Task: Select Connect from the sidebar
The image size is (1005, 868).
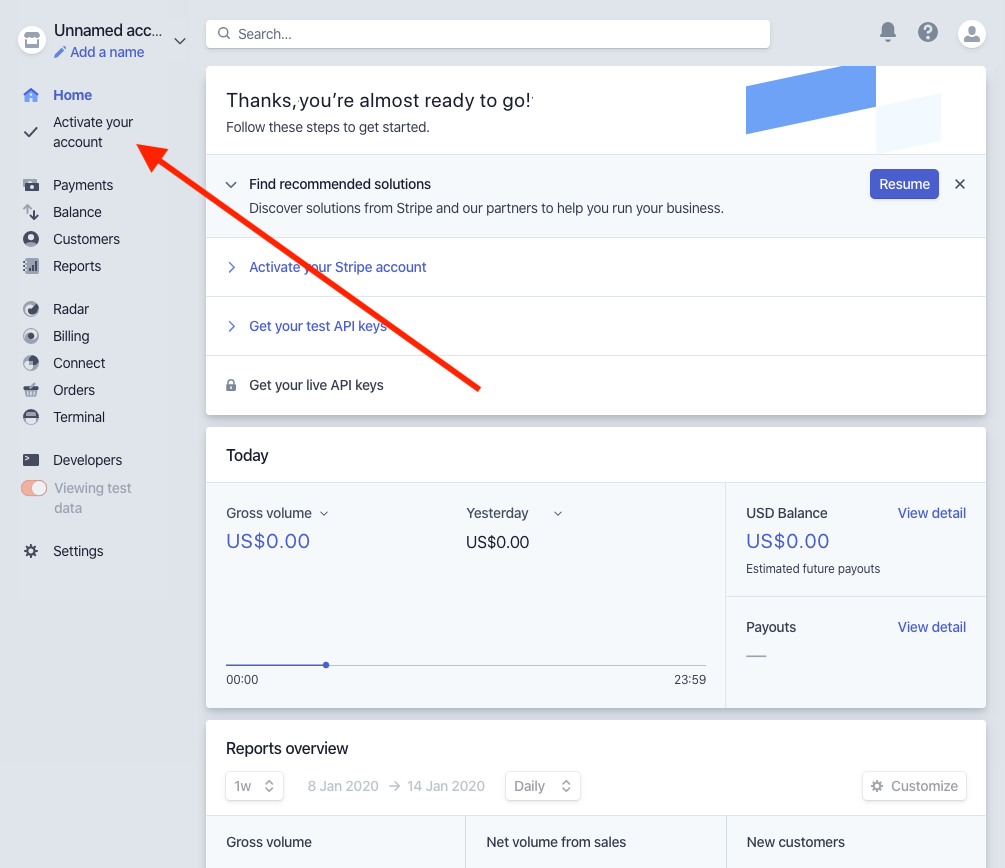Action: 81,363
